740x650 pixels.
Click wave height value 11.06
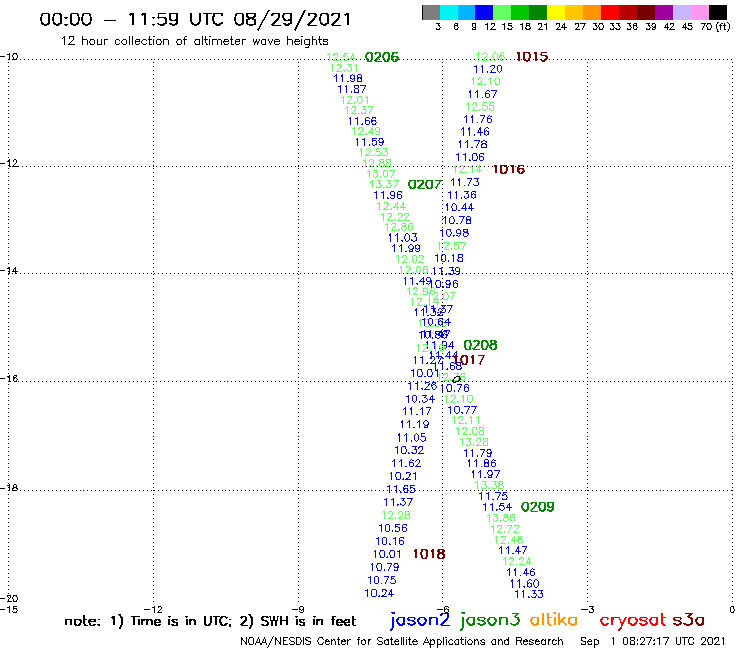tap(470, 157)
